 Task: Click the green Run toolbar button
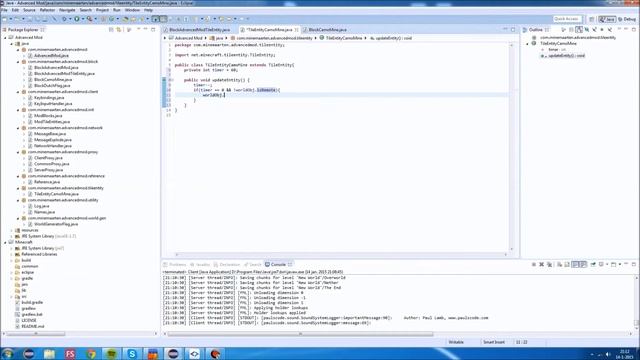tap(77, 19)
